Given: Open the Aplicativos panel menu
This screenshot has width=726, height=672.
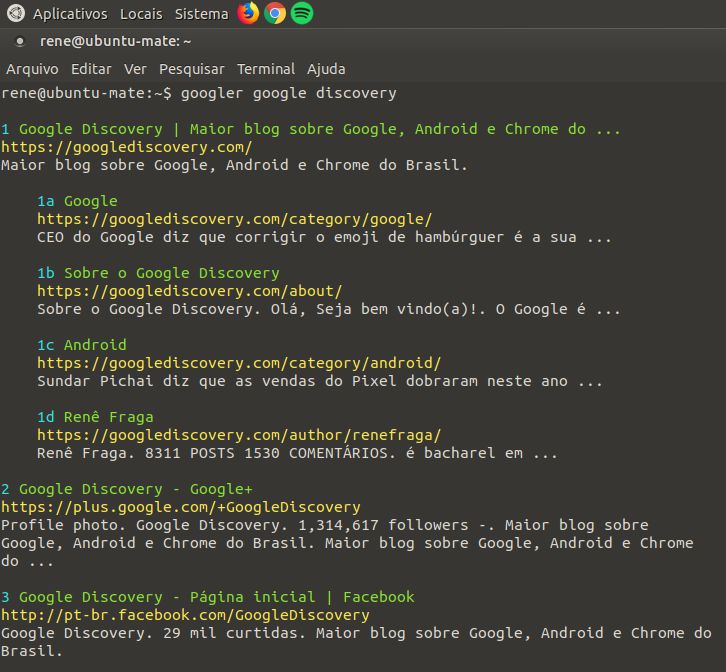Looking at the screenshot, I should pyautogui.click(x=70, y=14).
